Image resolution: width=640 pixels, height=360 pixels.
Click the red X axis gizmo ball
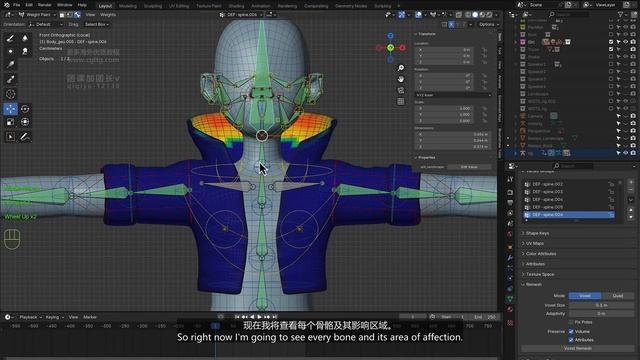click(402, 48)
